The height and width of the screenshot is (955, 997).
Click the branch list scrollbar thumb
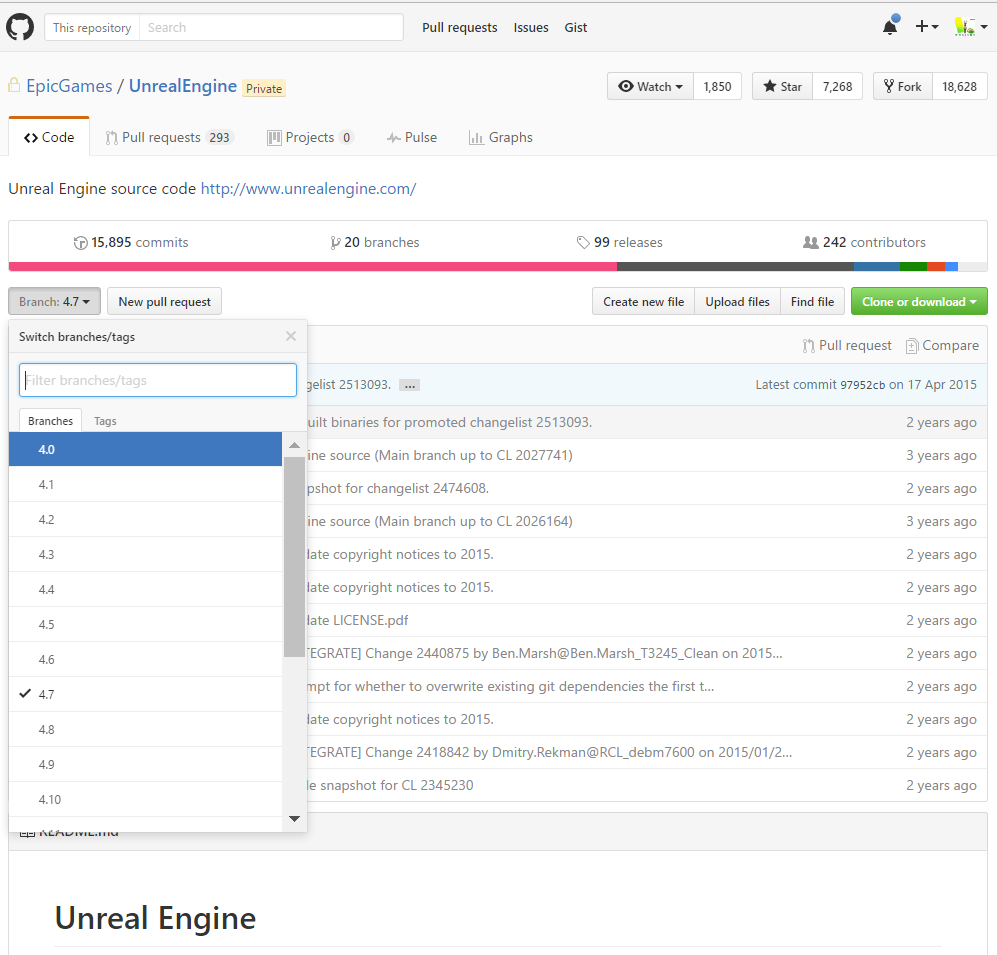pyautogui.click(x=294, y=556)
